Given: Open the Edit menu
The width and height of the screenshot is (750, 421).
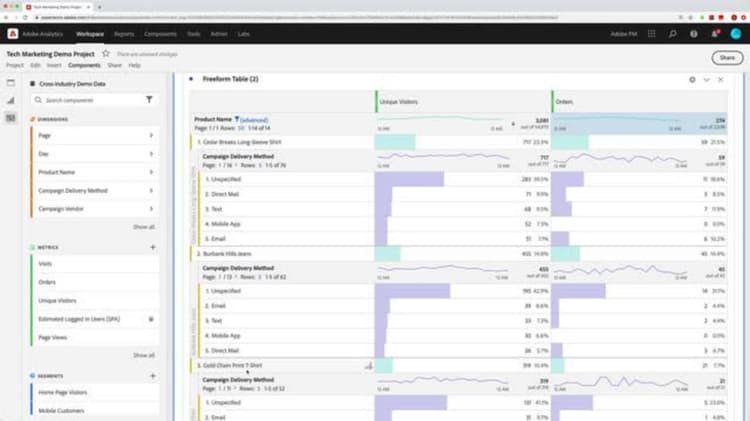Looking at the screenshot, I should pyautogui.click(x=35, y=65).
